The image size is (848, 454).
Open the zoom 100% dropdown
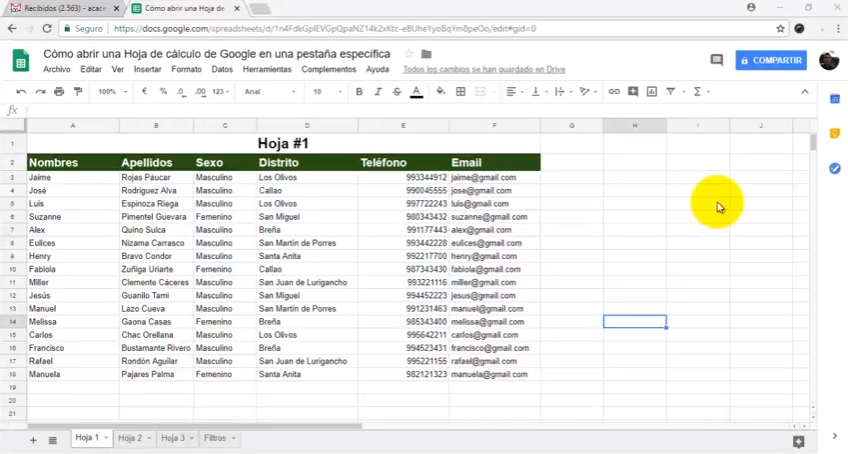(x=112, y=92)
